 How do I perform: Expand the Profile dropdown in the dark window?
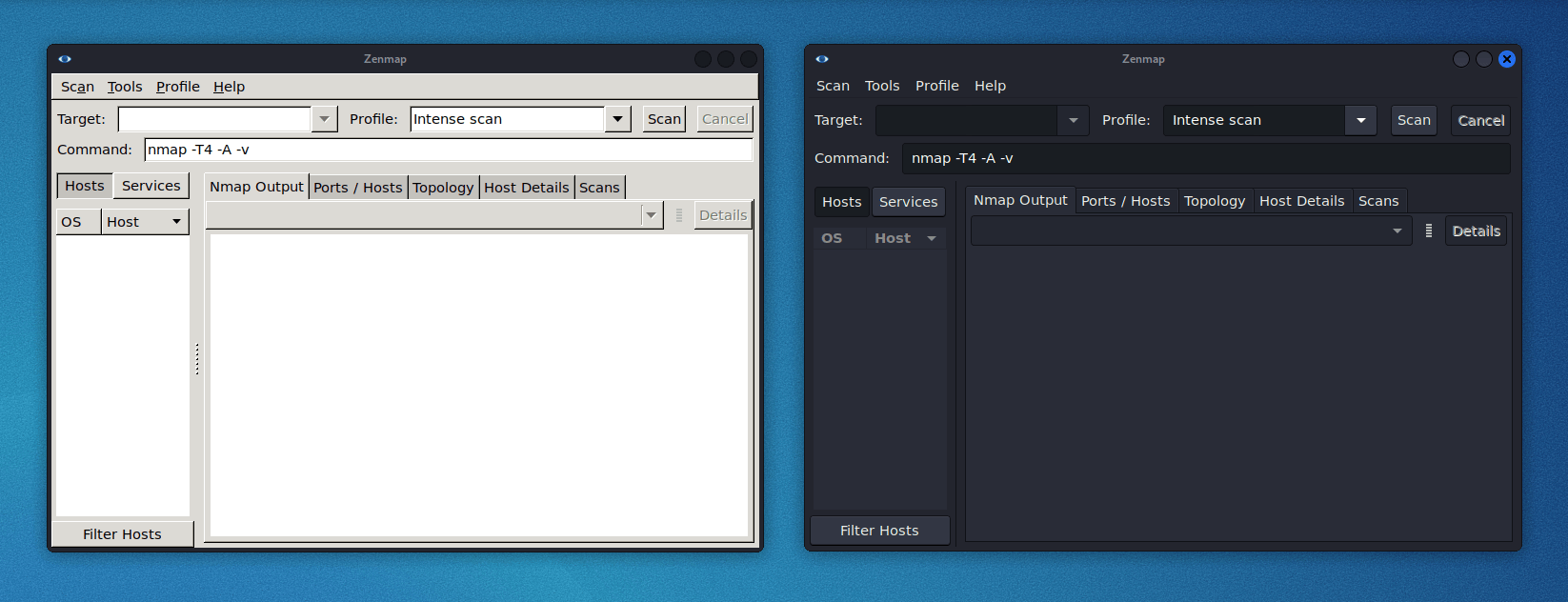(1360, 120)
